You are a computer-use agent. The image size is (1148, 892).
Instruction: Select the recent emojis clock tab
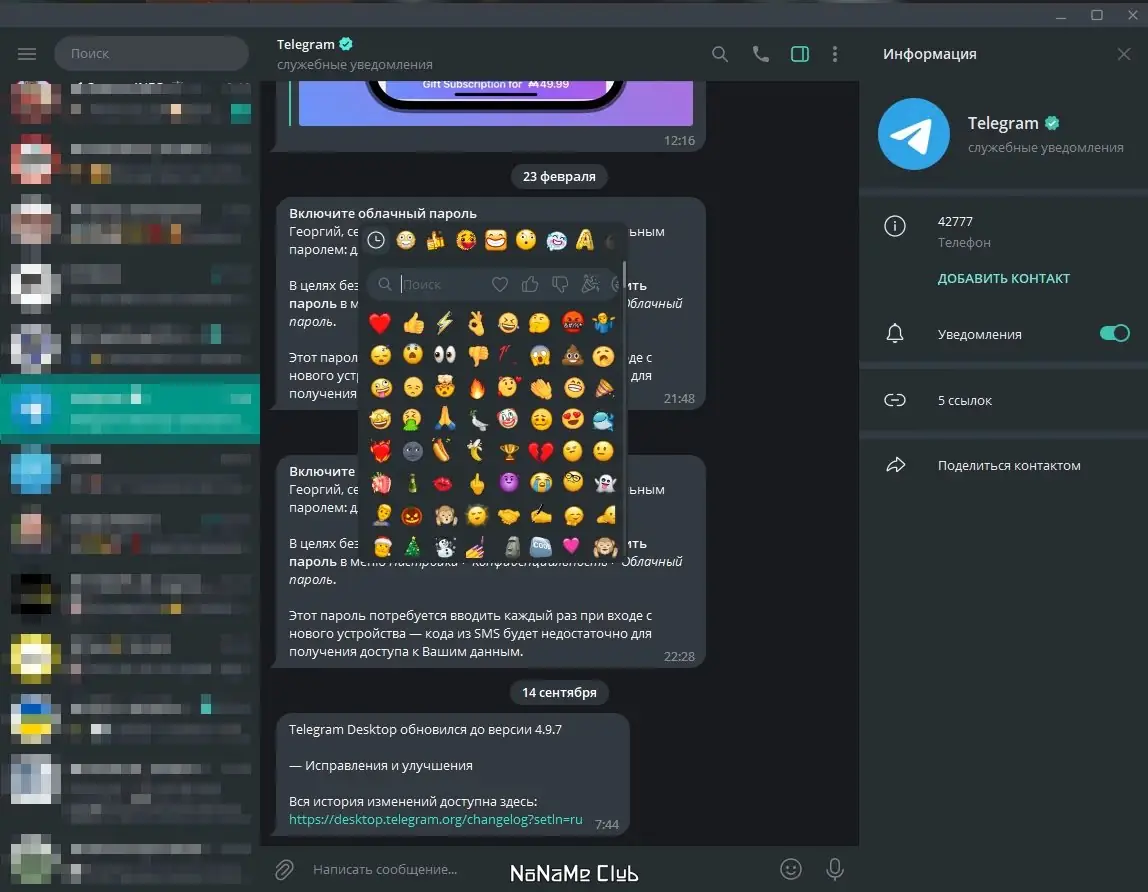376,240
